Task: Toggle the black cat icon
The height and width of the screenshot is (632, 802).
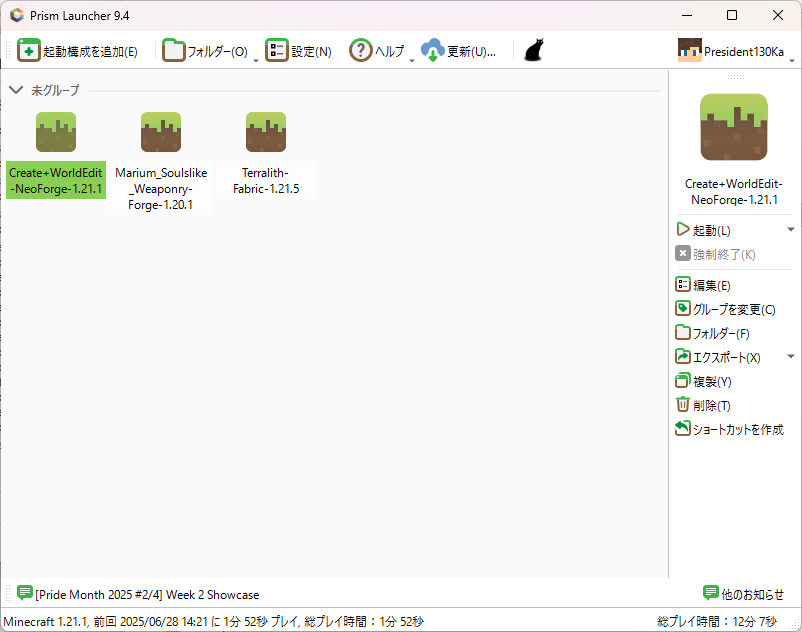Action: [533, 51]
